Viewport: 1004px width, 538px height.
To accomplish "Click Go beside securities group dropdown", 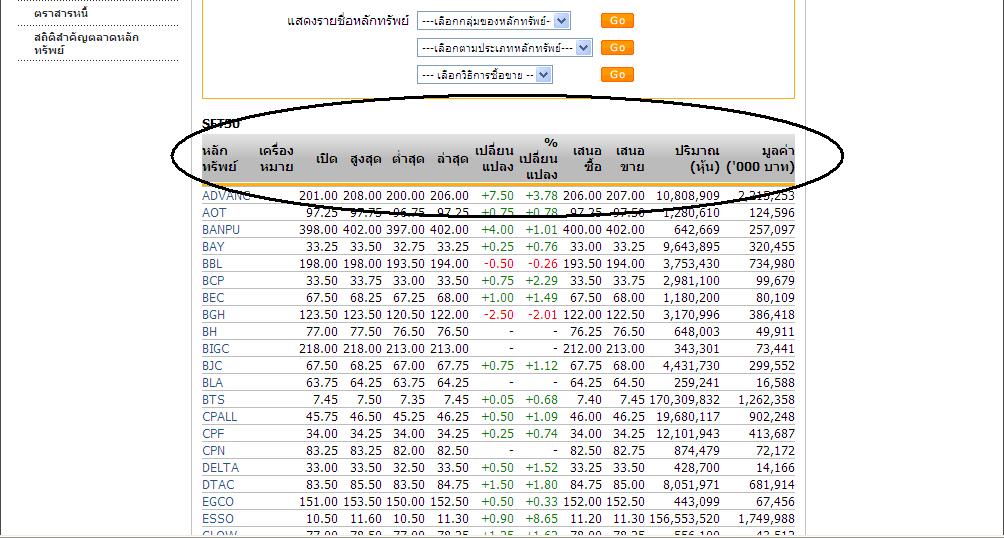I will tap(617, 20).
